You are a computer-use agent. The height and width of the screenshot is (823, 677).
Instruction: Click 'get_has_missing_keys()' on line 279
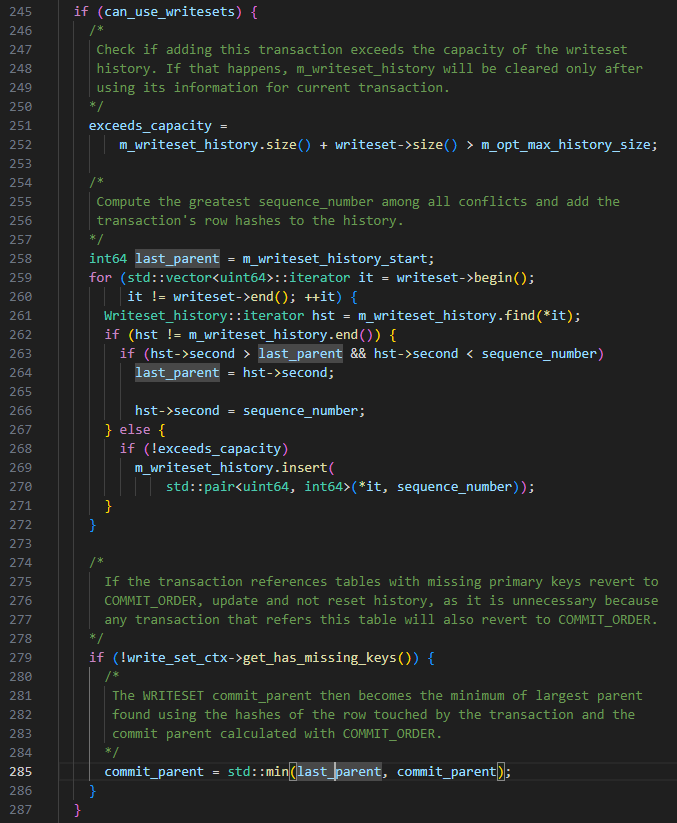[327, 658]
